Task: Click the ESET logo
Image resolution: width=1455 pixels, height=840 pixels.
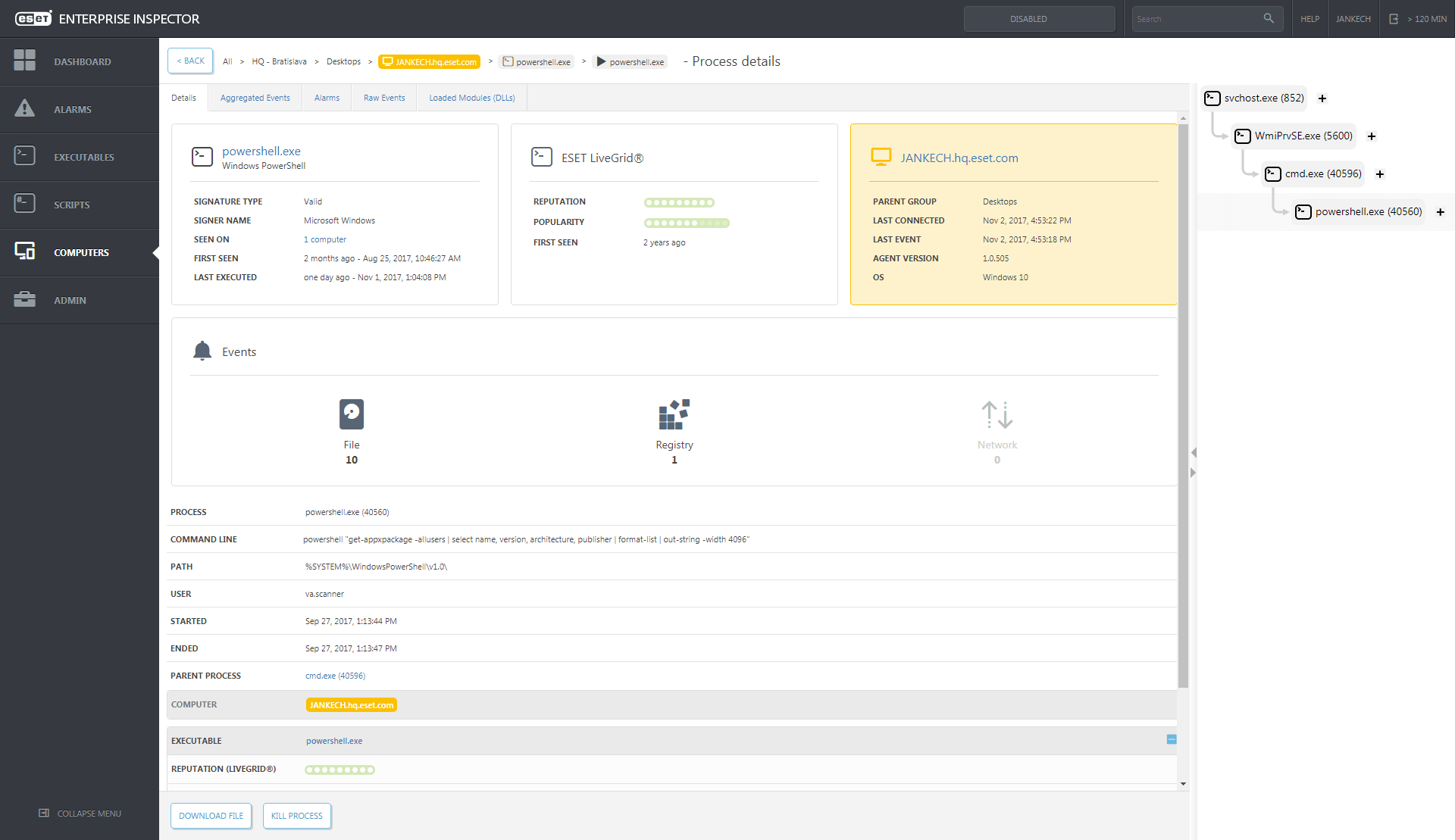Action: point(33,18)
